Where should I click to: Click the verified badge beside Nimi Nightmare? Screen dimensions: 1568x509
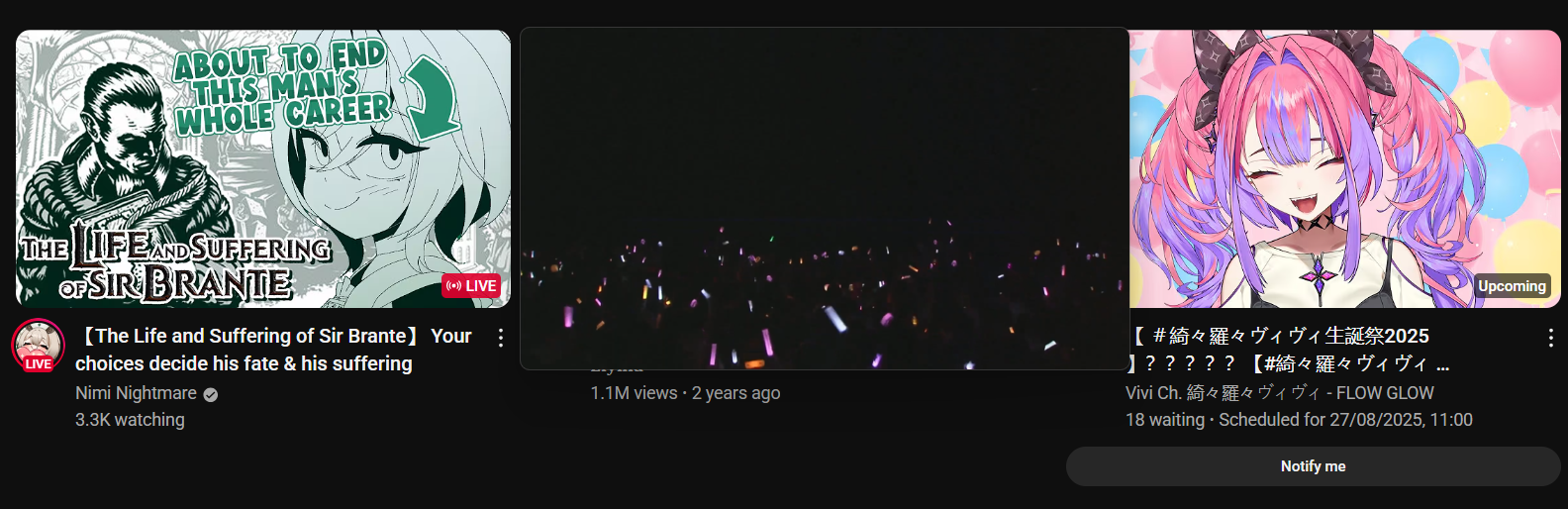(x=210, y=394)
